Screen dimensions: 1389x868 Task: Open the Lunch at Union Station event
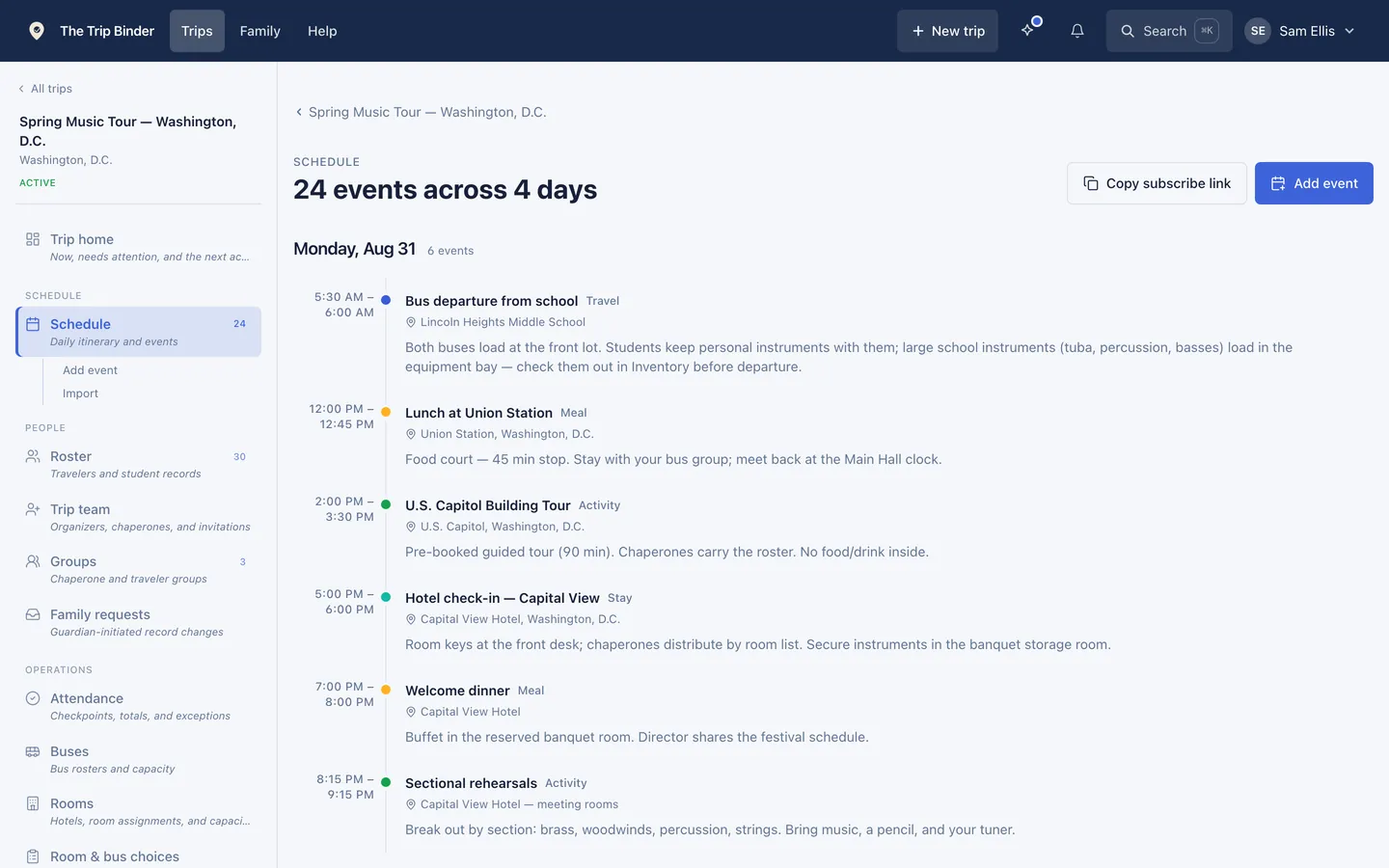coord(478,413)
